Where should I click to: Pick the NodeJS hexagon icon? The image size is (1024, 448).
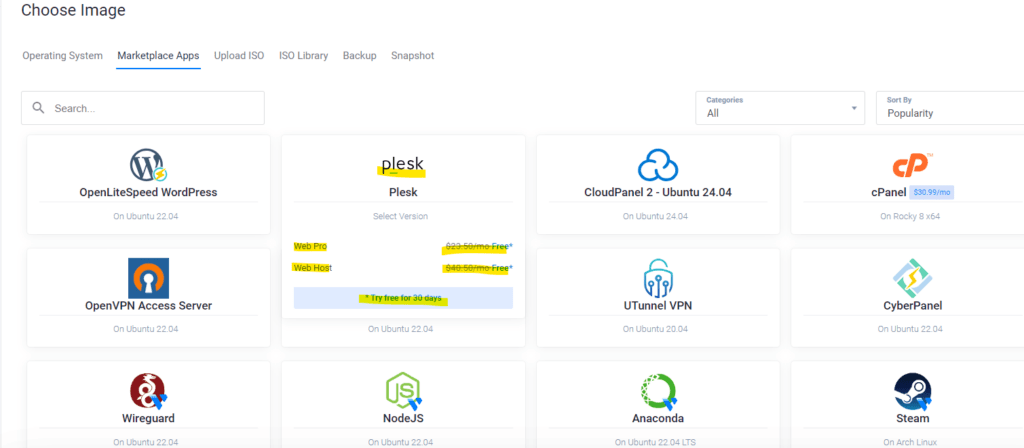403,391
